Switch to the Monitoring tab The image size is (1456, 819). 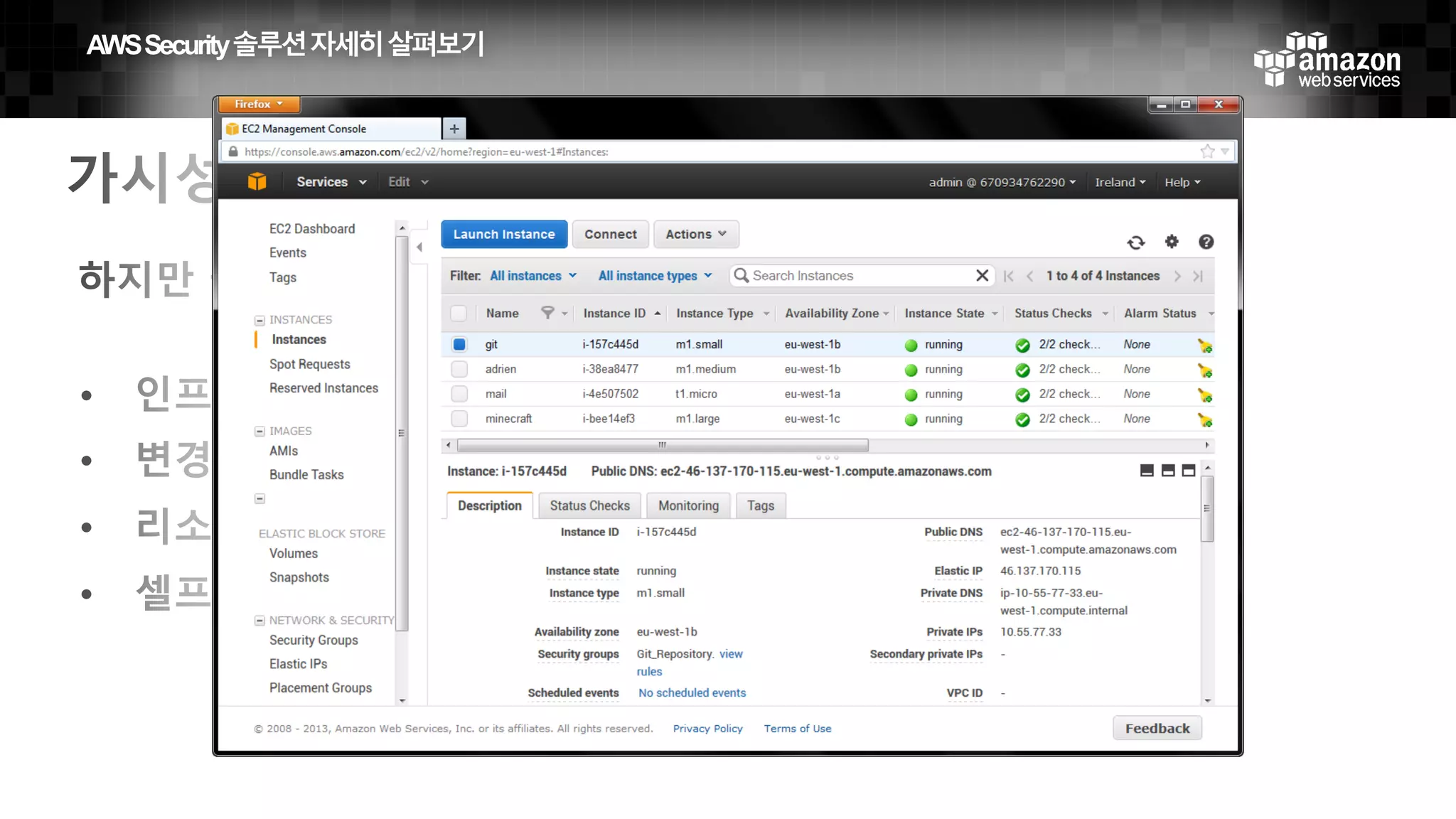pos(688,505)
